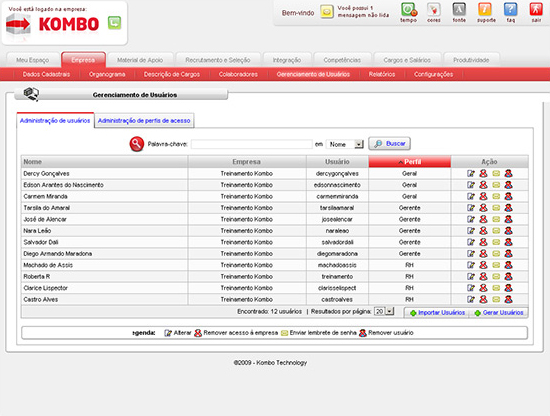Open the Relatórios submenu item
The image size is (550, 416).
(x=382, y=74)
